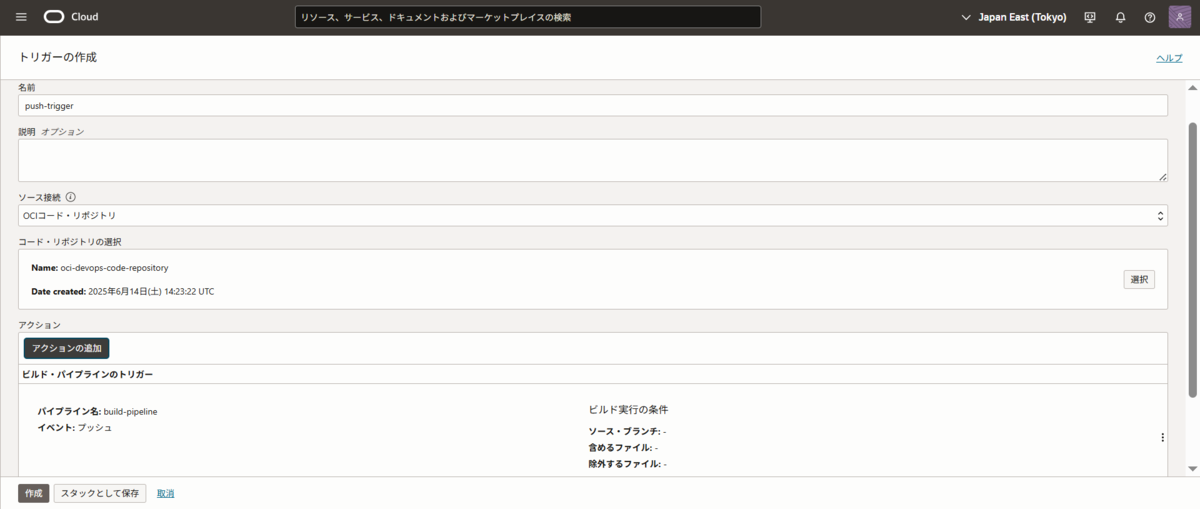Open the build pipeline trigger kebab menu
This screenshot has height=509, width=1200.
pos(1162,437)
